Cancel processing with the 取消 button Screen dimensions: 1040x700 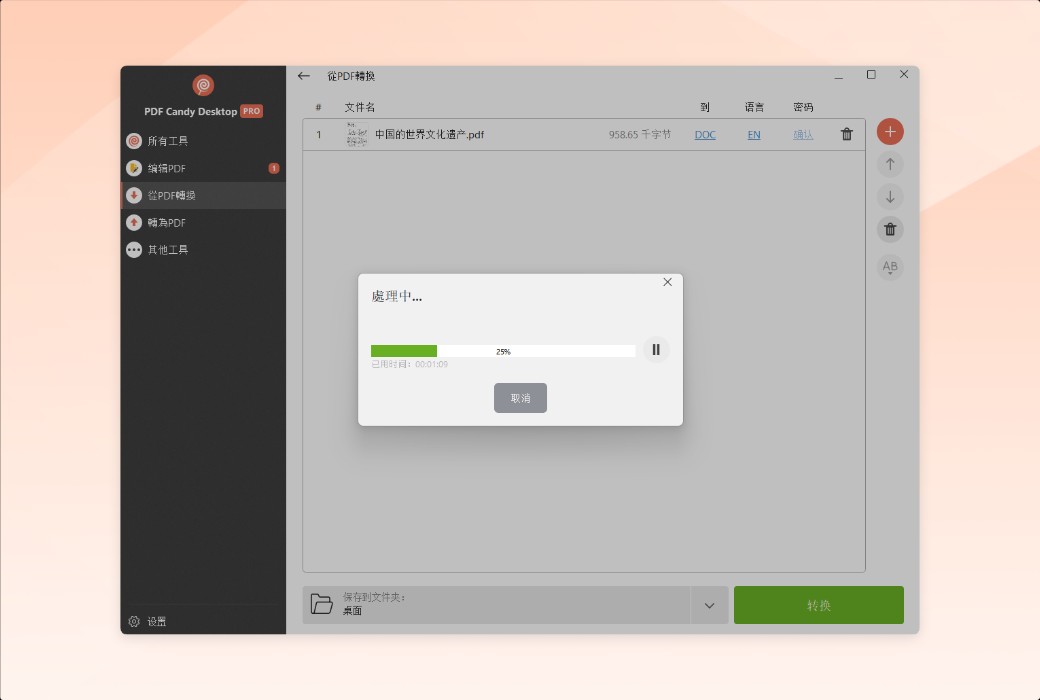point(520,397)
